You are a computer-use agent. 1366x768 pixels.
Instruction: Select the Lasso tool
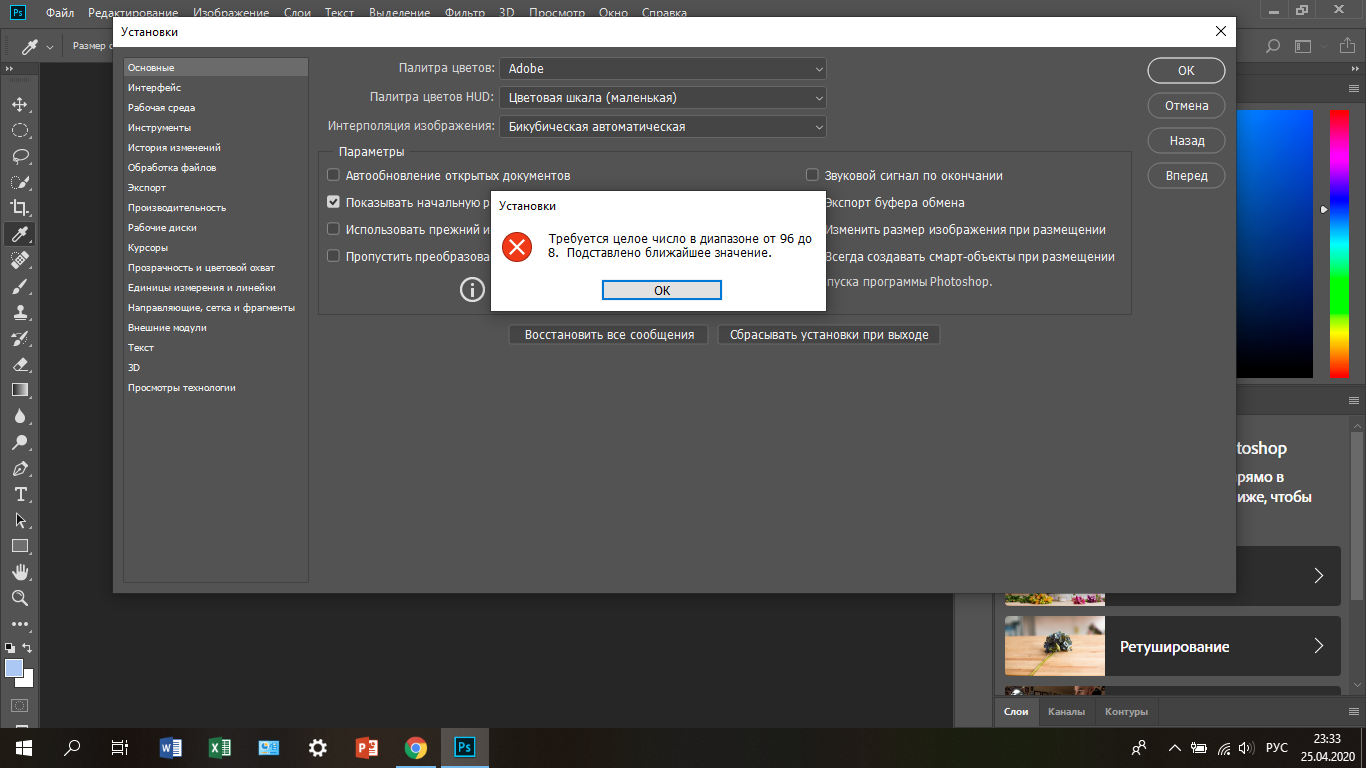(20, 156)
